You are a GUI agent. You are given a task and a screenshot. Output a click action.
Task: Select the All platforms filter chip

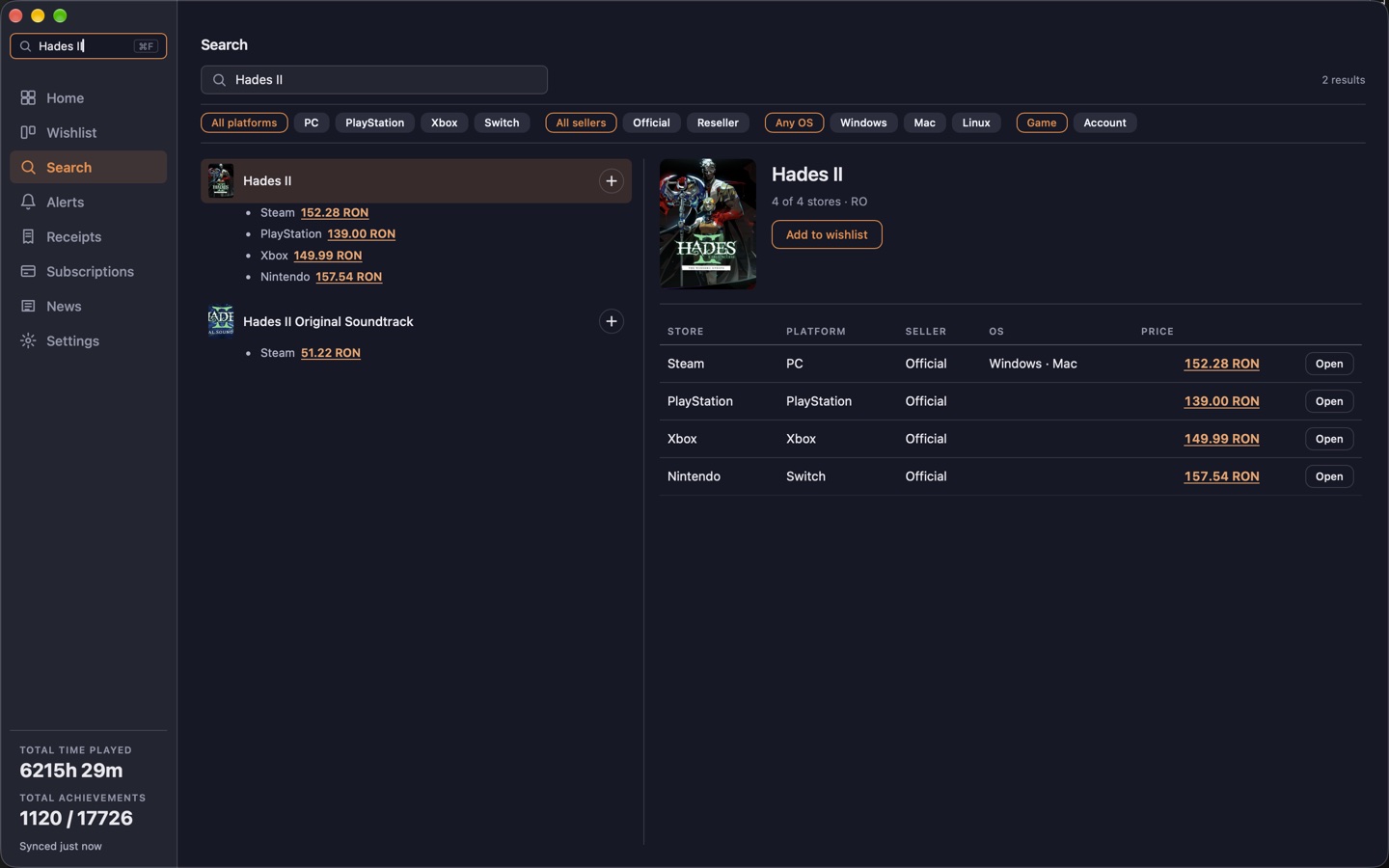244,122
